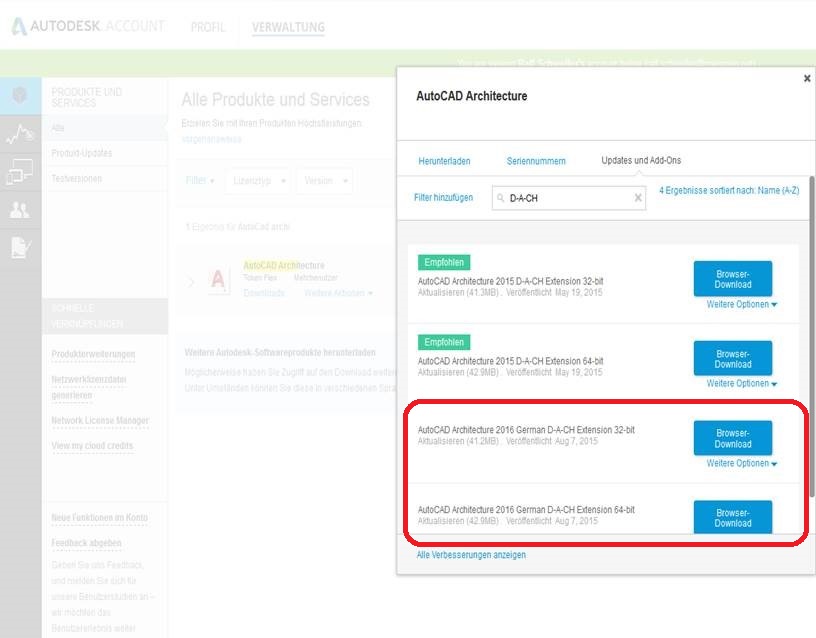Click the AutoCAD Architecture red A product icon
Image resolution: width=816 pixels, height=638 pixels.
coord(218,279)
